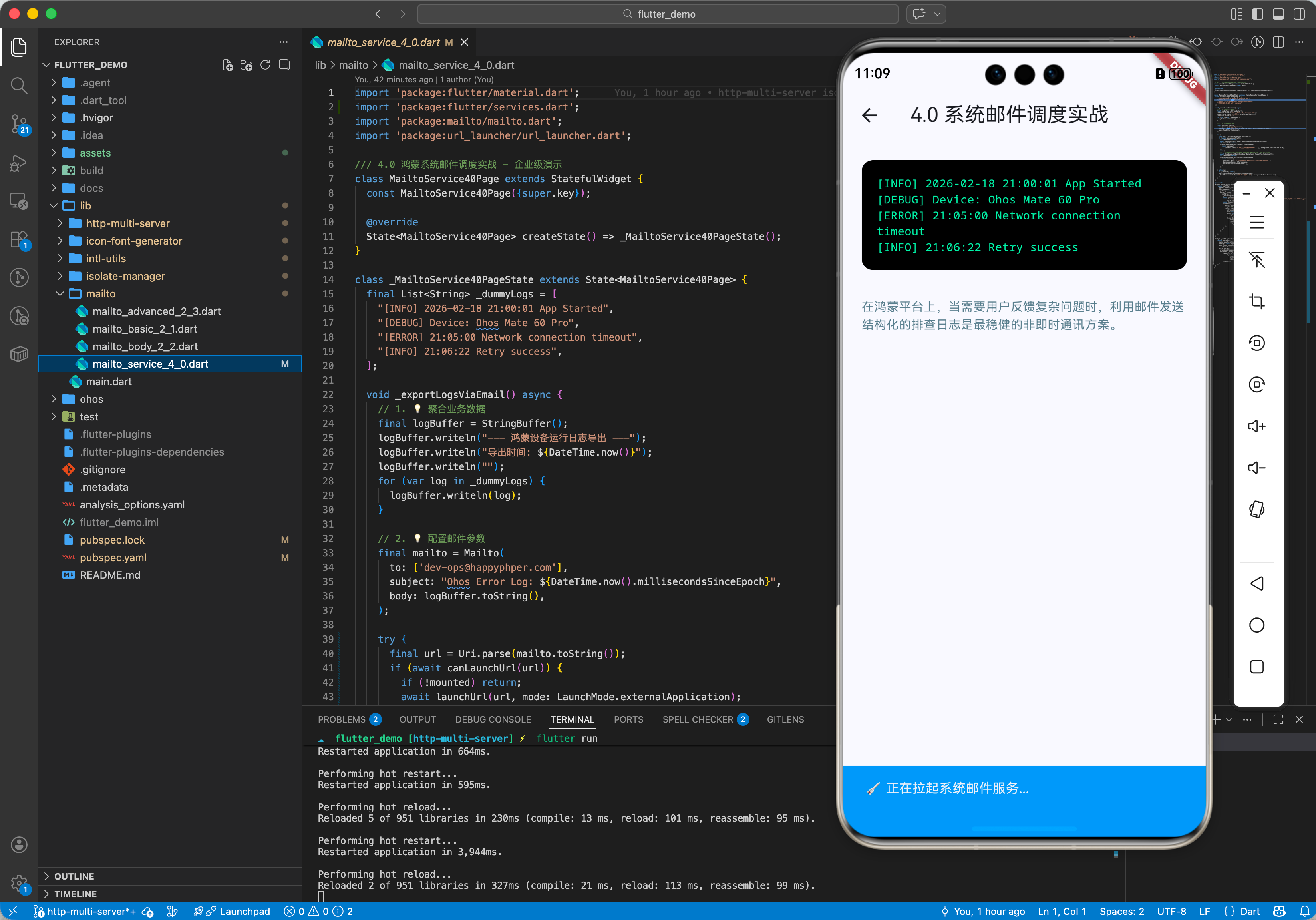
Task: Open the Source Control view
Action: pyautogui.click(x=19, y=123)
